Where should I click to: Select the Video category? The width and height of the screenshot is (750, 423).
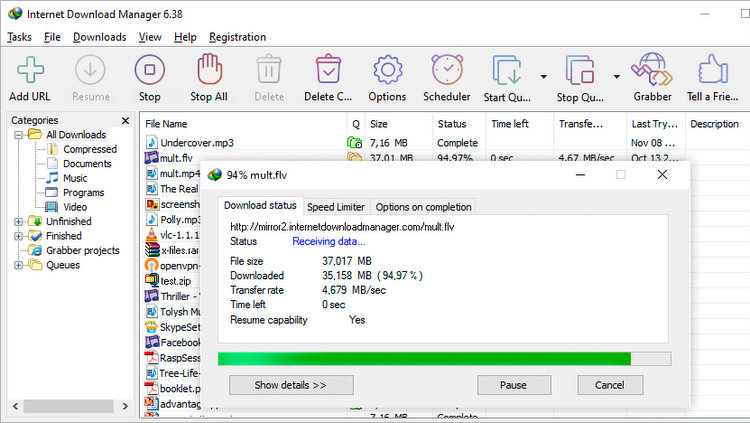point(75,207)
